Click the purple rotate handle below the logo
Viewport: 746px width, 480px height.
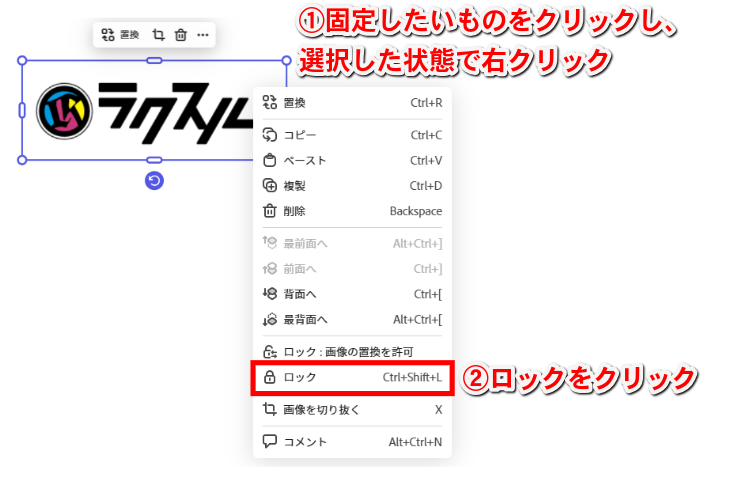point(154,180)
